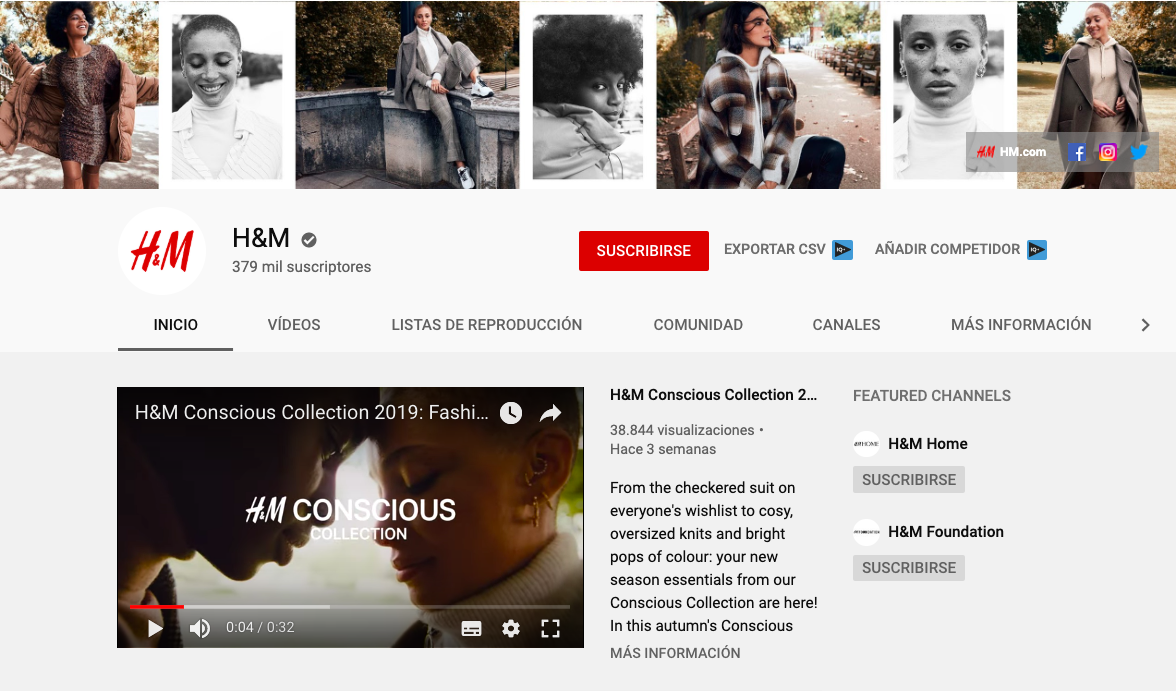1176x691 pixels.
Task: Click the H&M Foundation channel avatar
Action: tap(866, 532)
